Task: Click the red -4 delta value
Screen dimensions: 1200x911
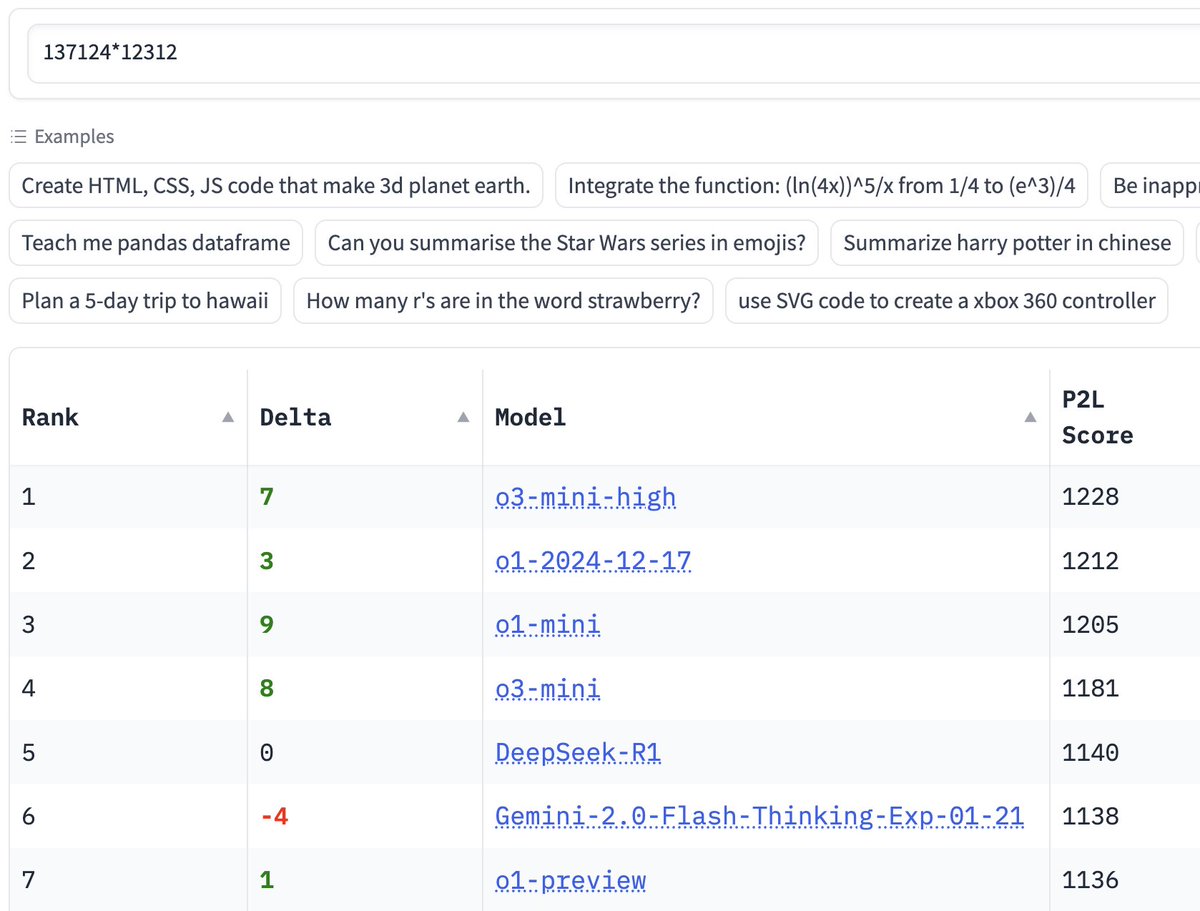Action: coord(274,817)
